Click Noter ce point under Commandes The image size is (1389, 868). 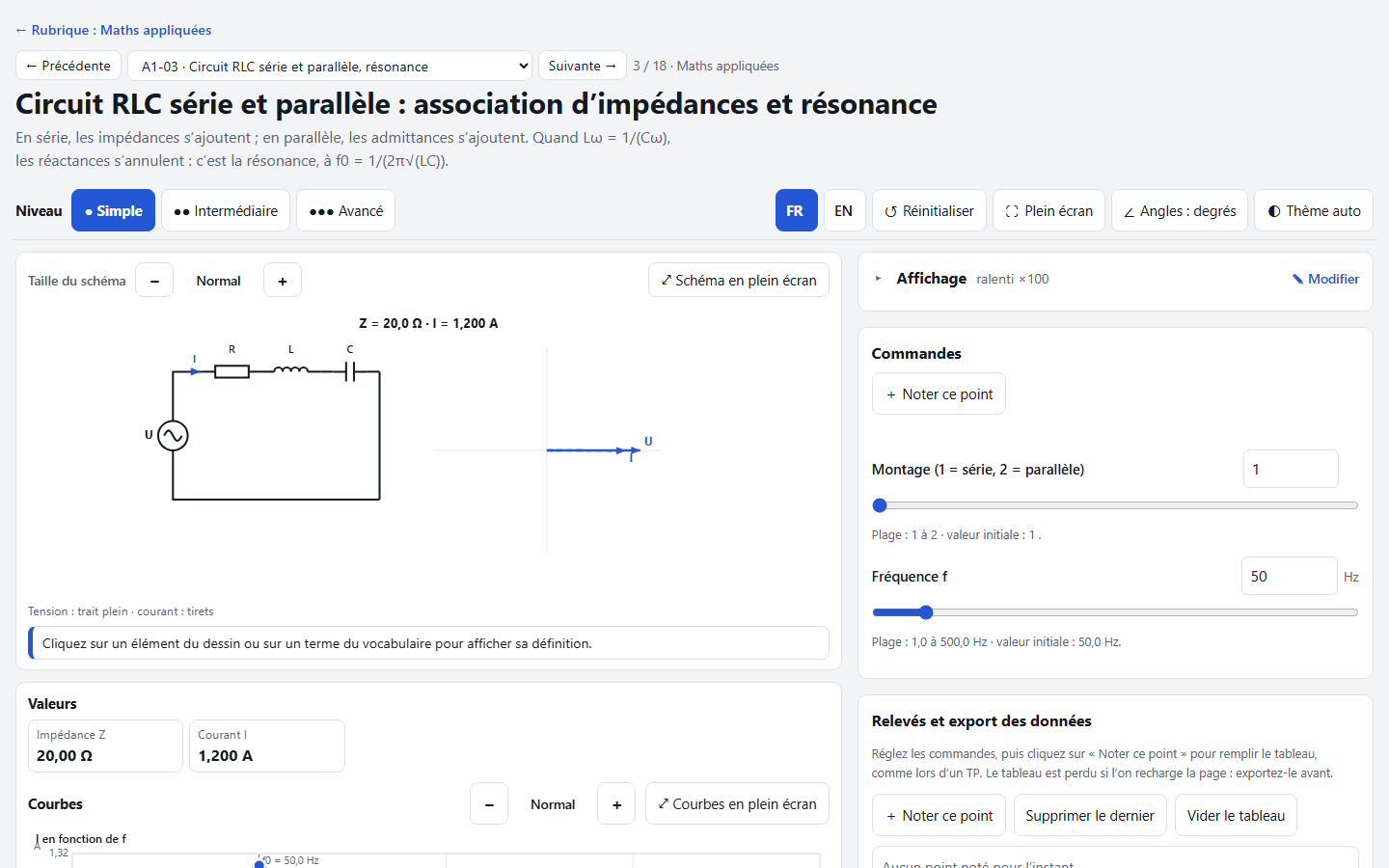point(939,393)
